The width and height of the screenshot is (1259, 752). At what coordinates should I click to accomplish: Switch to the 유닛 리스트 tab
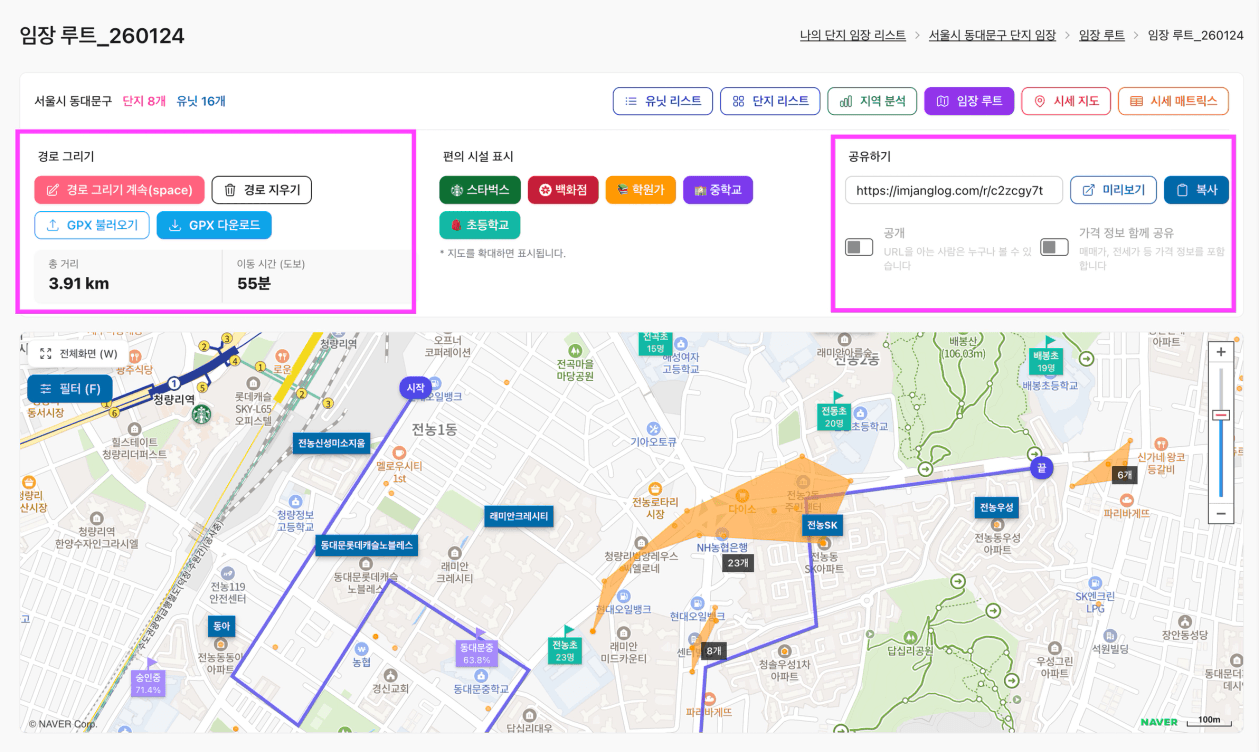663,101
